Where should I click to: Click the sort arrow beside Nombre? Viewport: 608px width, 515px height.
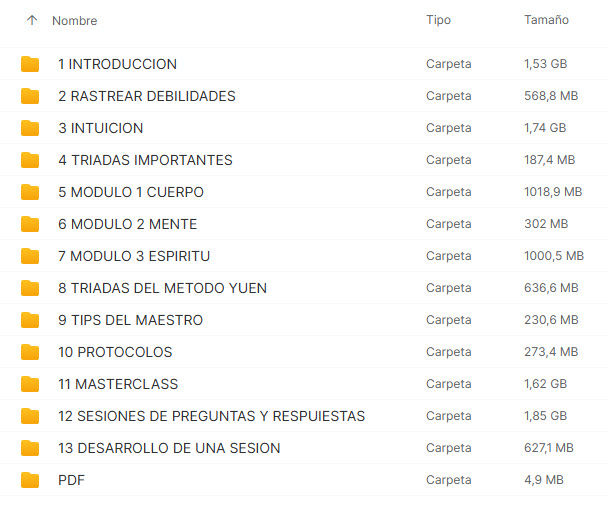click(32, 20)
